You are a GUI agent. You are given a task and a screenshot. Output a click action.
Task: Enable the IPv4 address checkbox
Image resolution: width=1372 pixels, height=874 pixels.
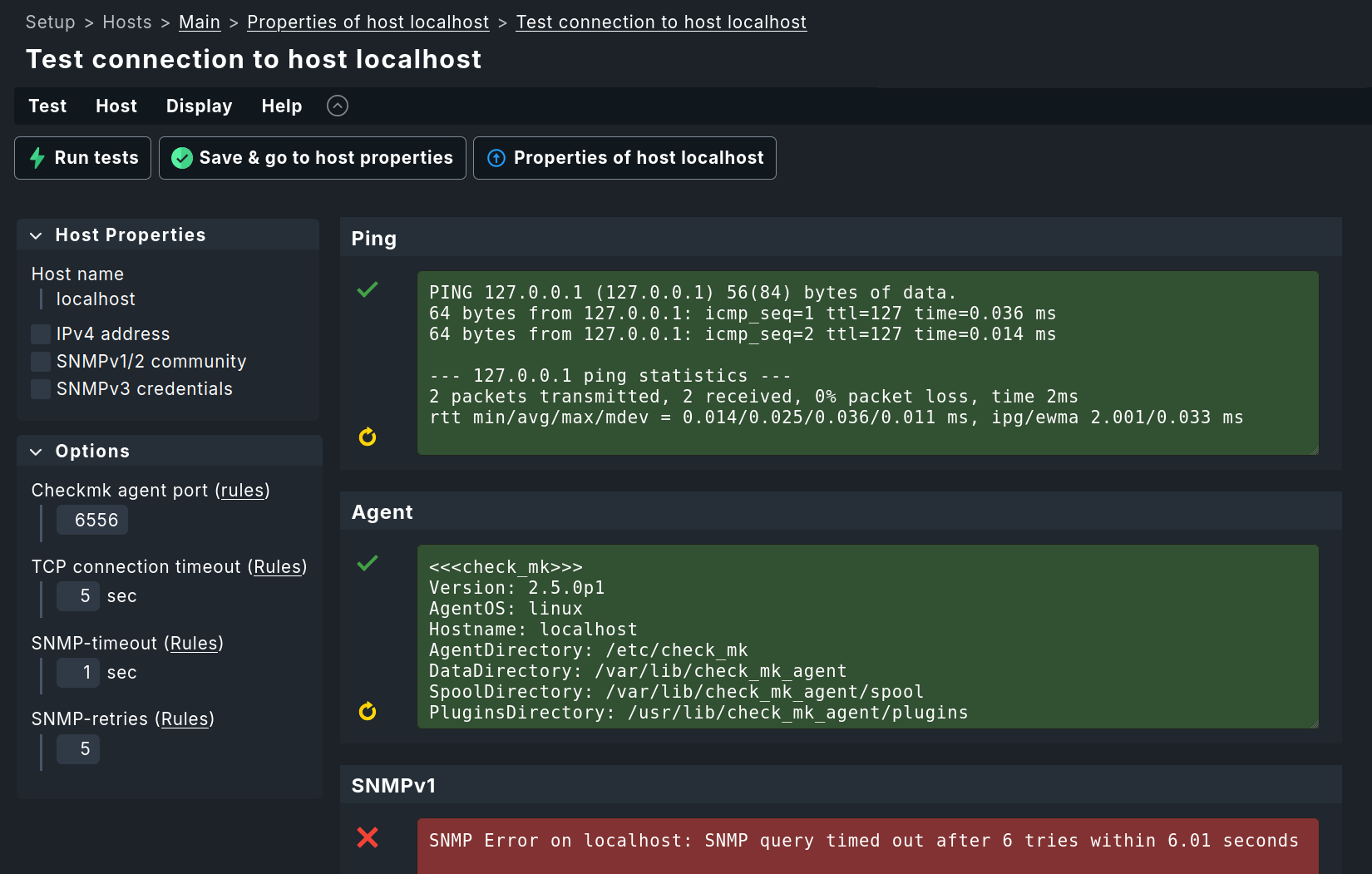coord(40,333)
